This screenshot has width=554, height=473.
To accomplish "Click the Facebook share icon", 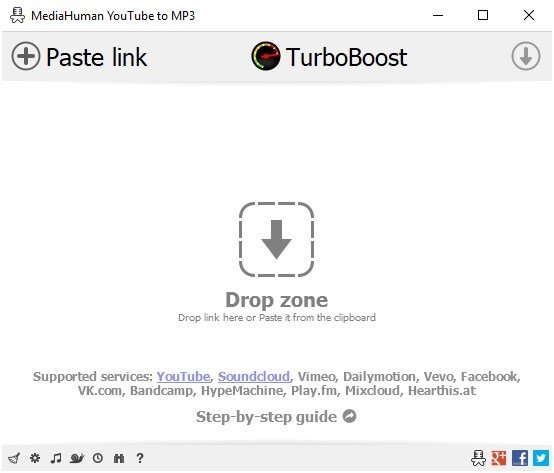I will point(520,458).
